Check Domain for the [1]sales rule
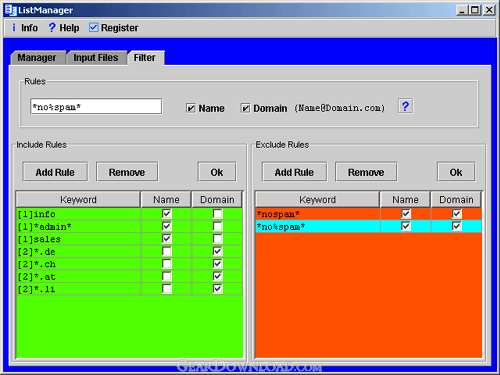Image resolution: width=500 pixels, height=375 pixels. pyautogui.click(x=217, y=239)
